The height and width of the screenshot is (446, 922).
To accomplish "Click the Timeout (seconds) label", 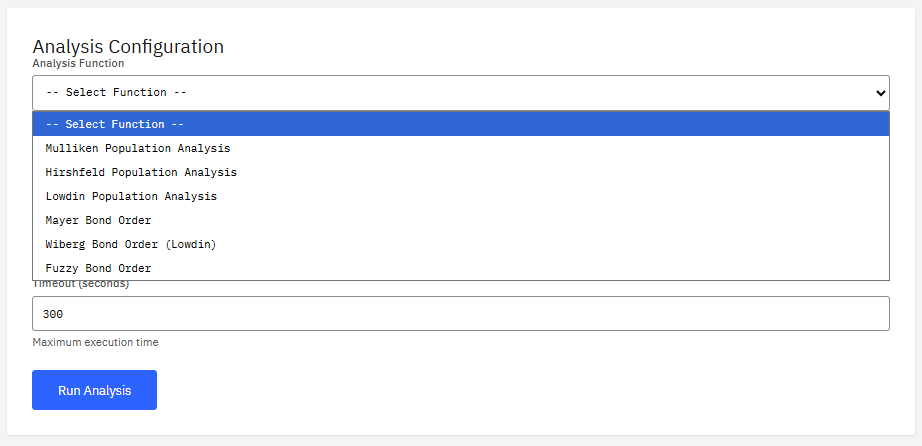I will [x=82, y=284].
